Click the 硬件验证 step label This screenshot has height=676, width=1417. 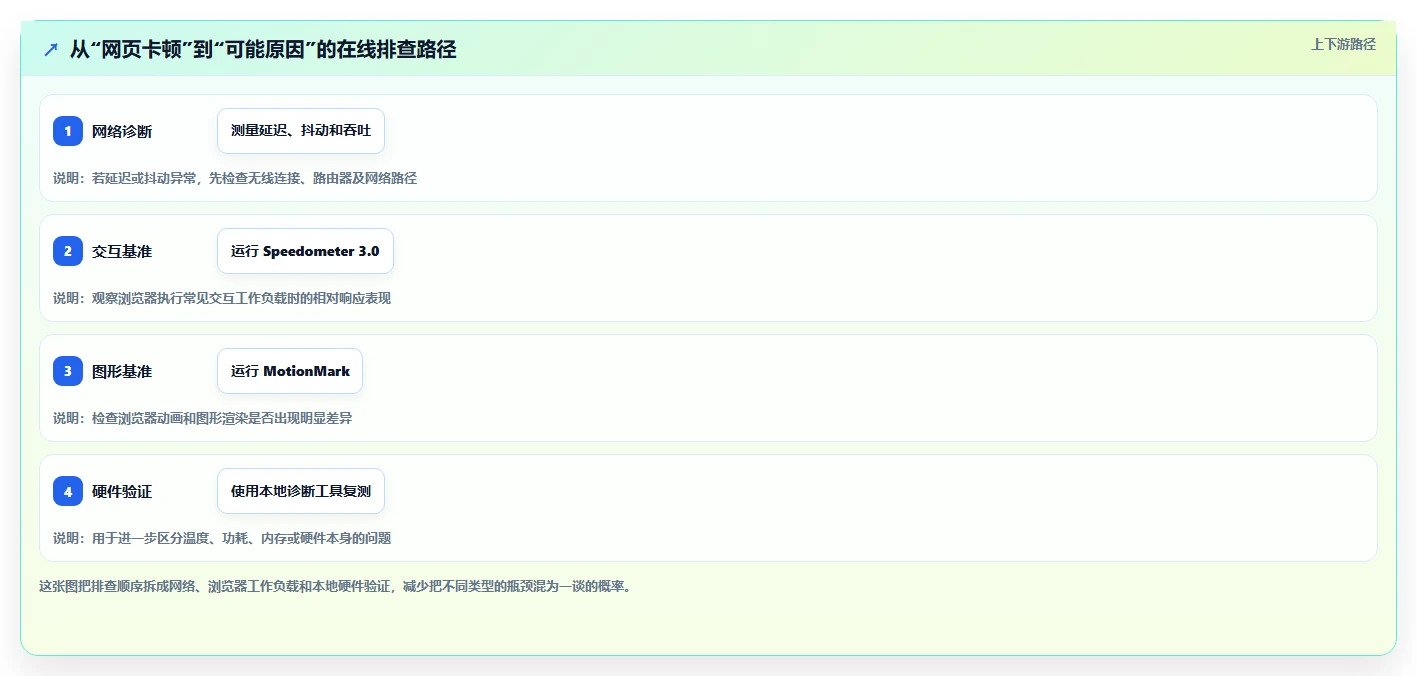coord(122,491)
